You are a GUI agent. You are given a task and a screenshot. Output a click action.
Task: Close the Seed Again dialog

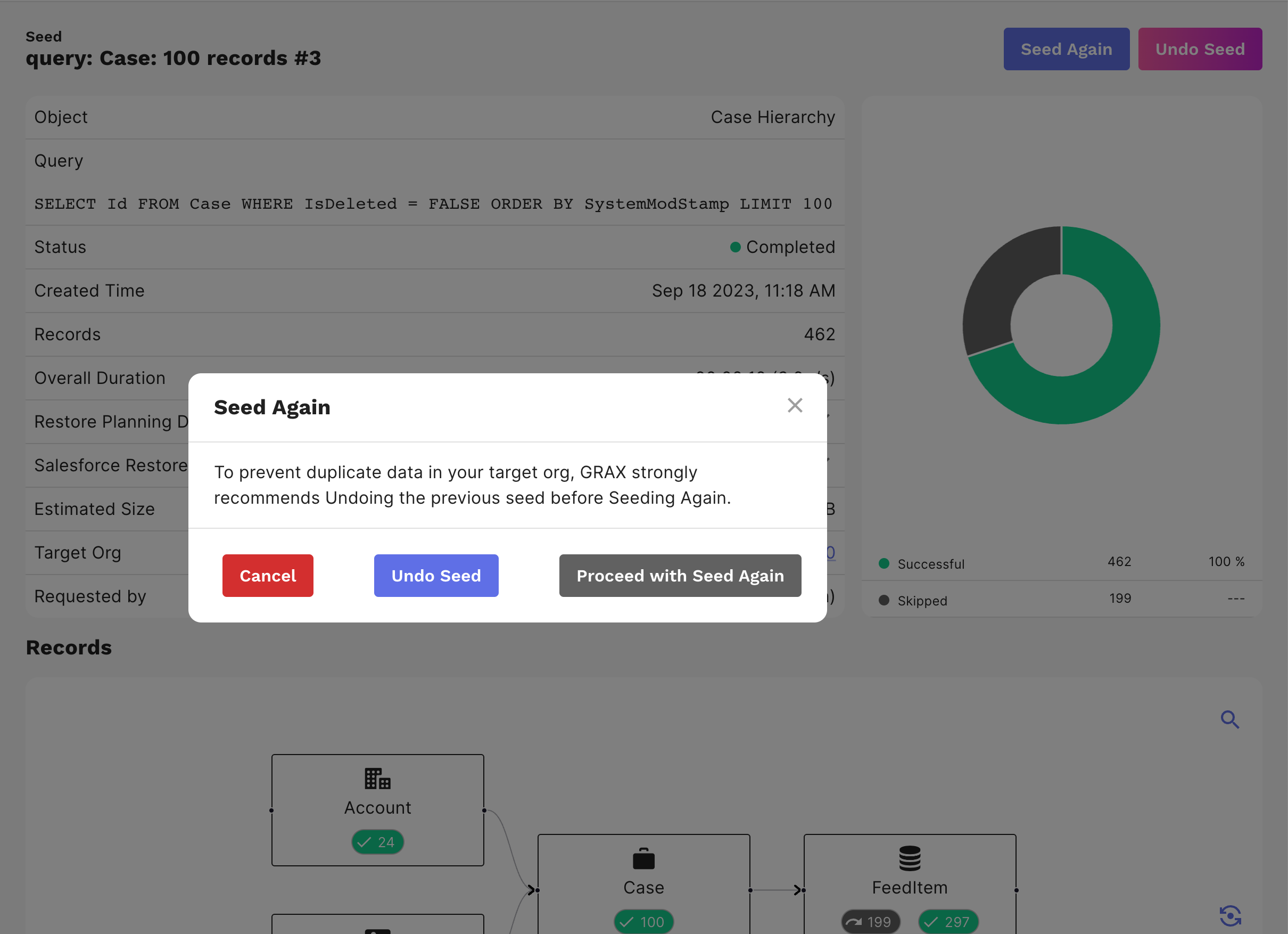[795, 405]
